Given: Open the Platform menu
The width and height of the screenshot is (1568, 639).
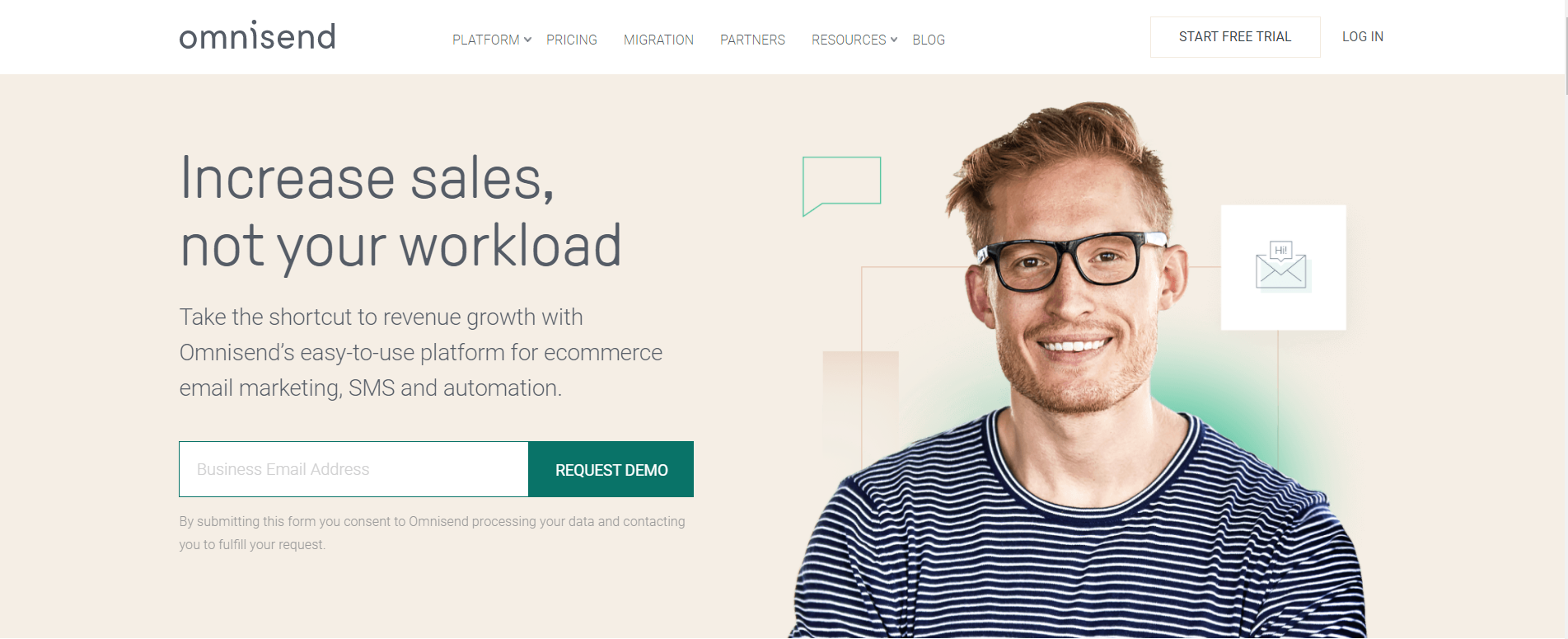Looking at the screenshot, I should (485, 40).
